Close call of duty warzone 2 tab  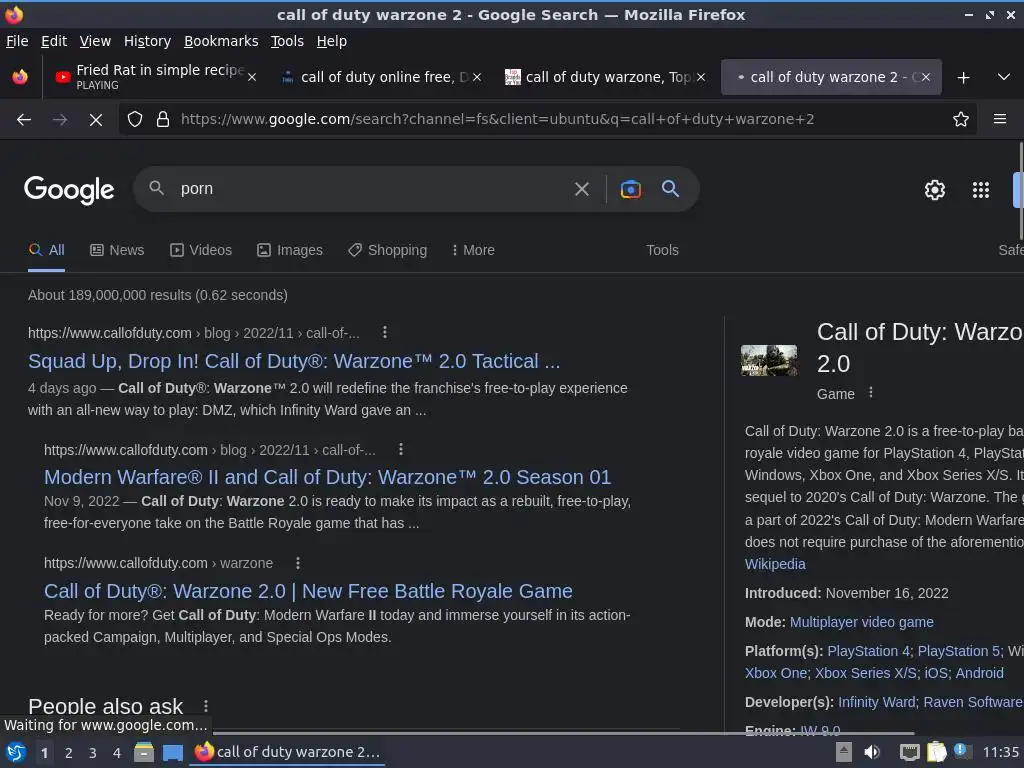point(926,77)
